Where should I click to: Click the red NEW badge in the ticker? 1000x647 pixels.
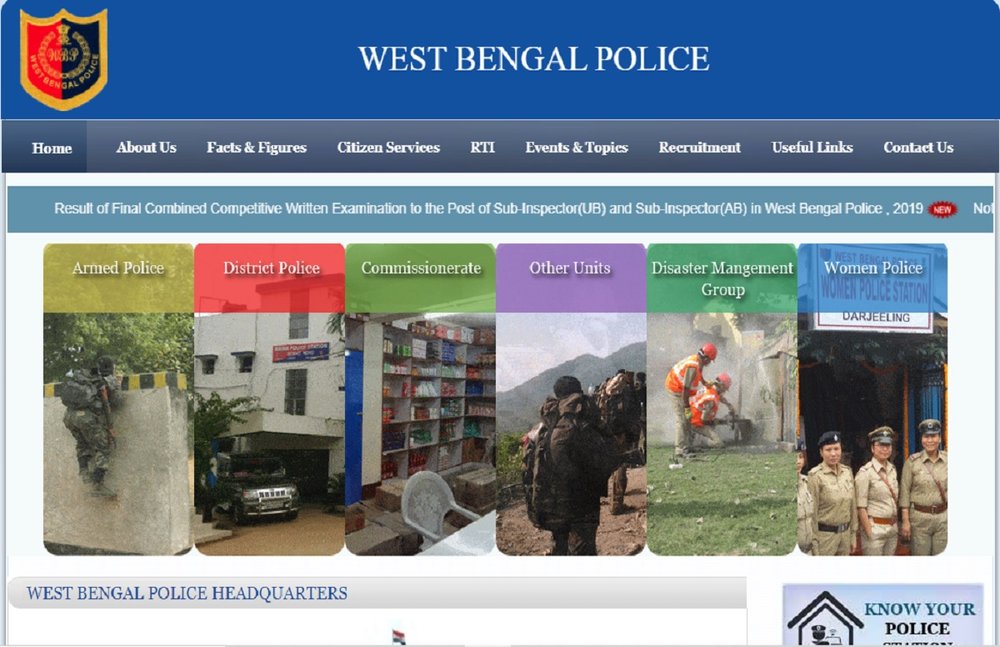942,209
